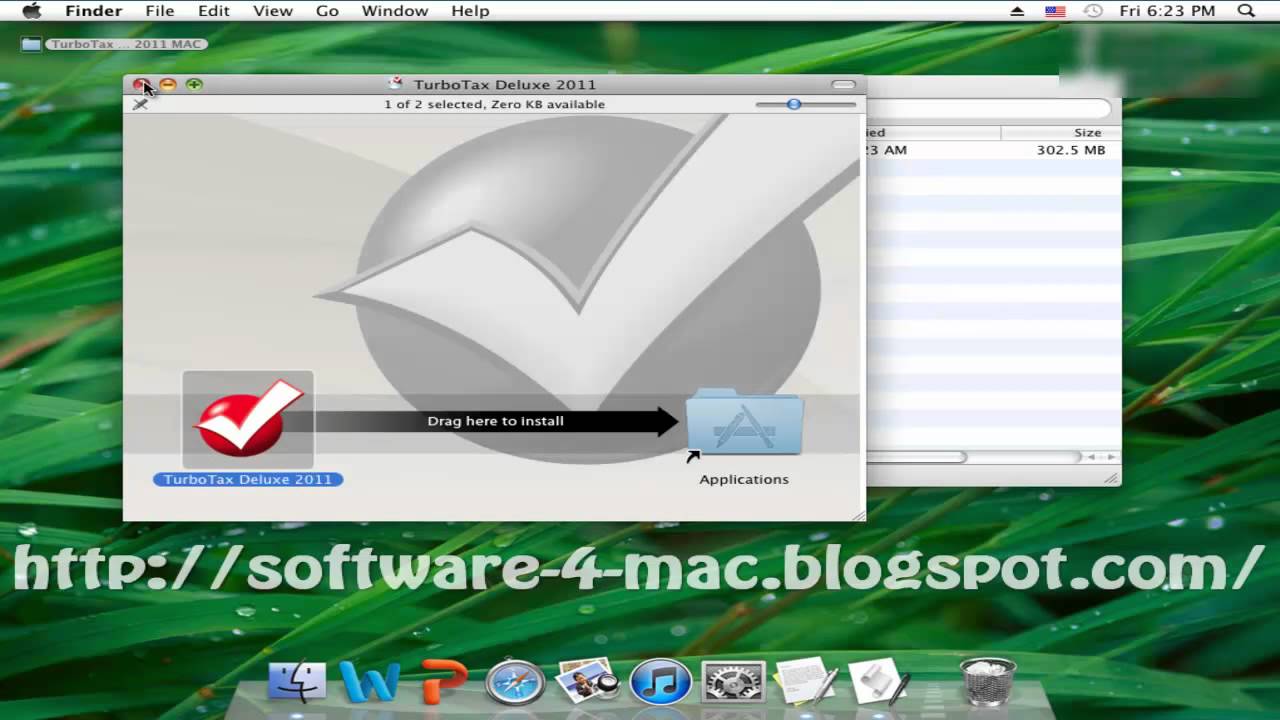
Task: Click the horizontal scrollbar in the back window
Action: pos(915,457)
